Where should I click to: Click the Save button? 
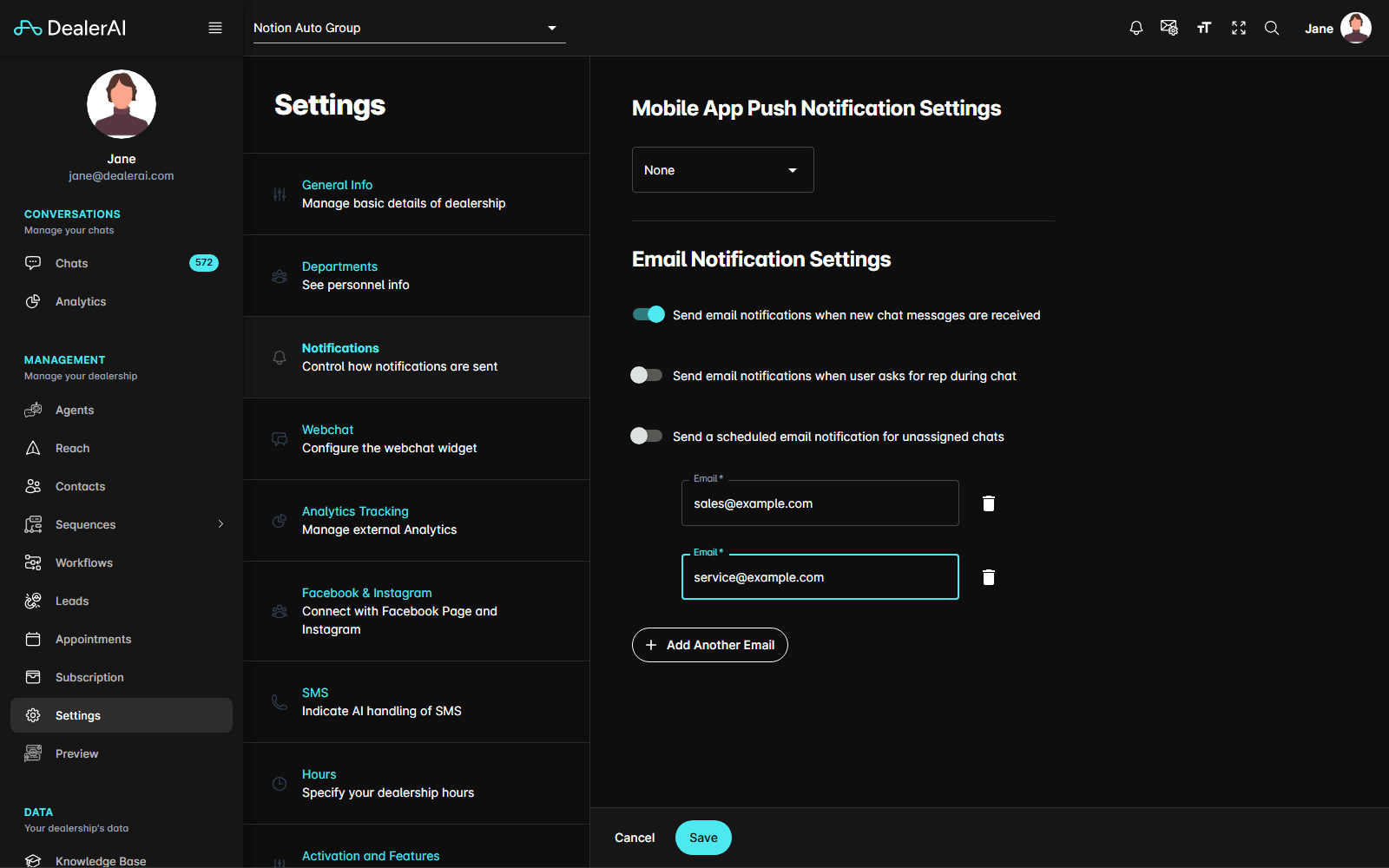pos(703,838)
